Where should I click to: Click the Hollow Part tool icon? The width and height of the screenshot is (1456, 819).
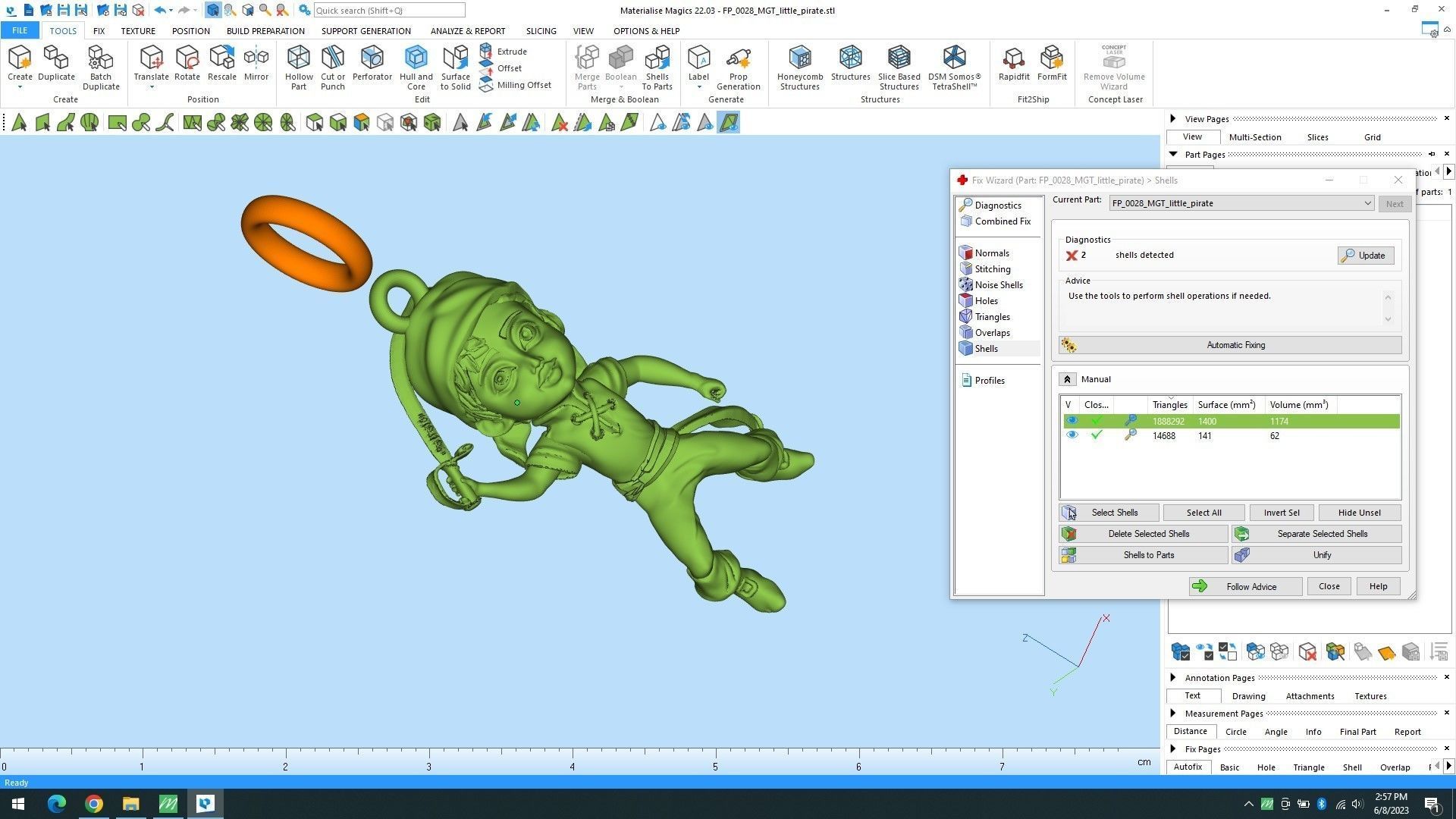[298, 67]
